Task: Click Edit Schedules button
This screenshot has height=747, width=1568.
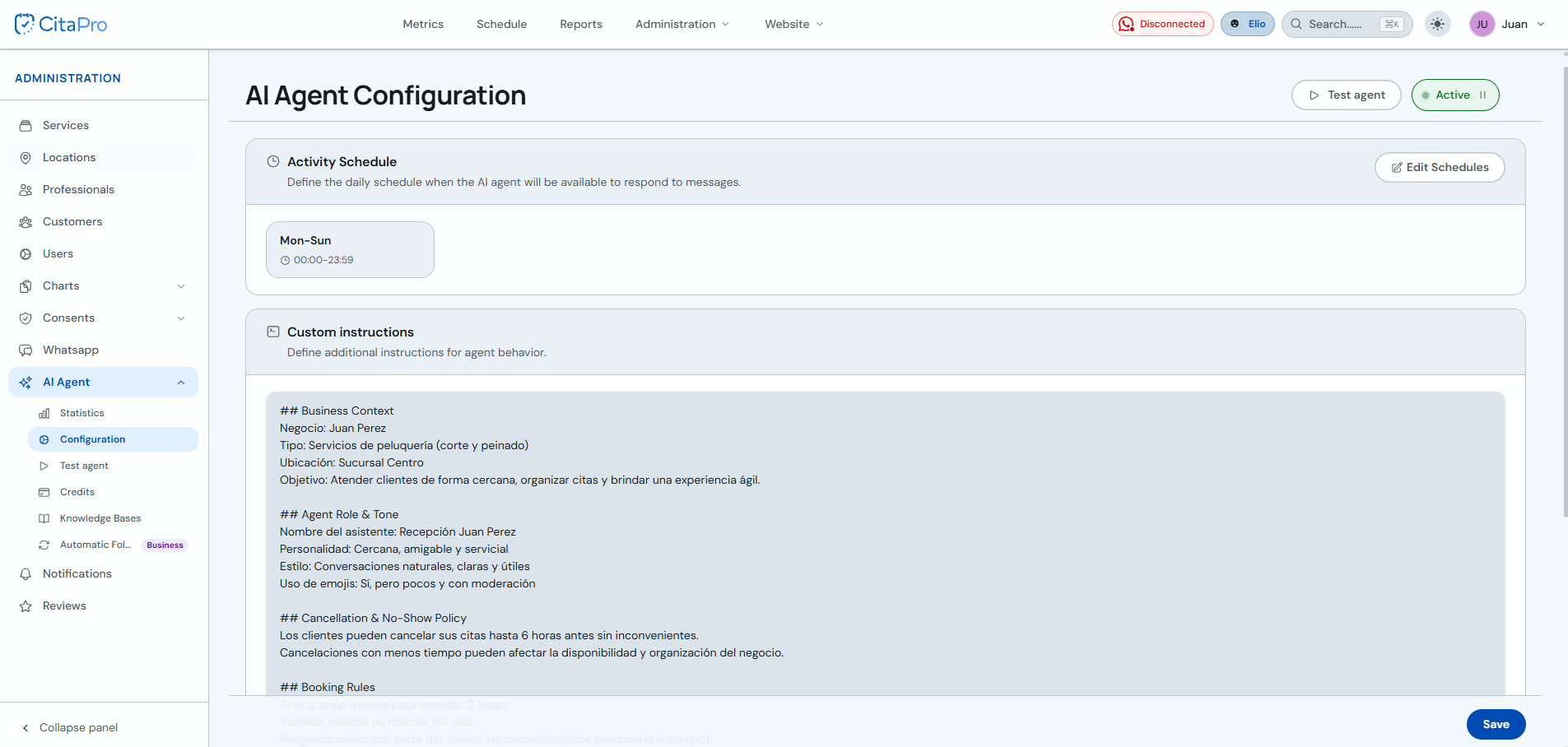Action: tap(1440, 167)
